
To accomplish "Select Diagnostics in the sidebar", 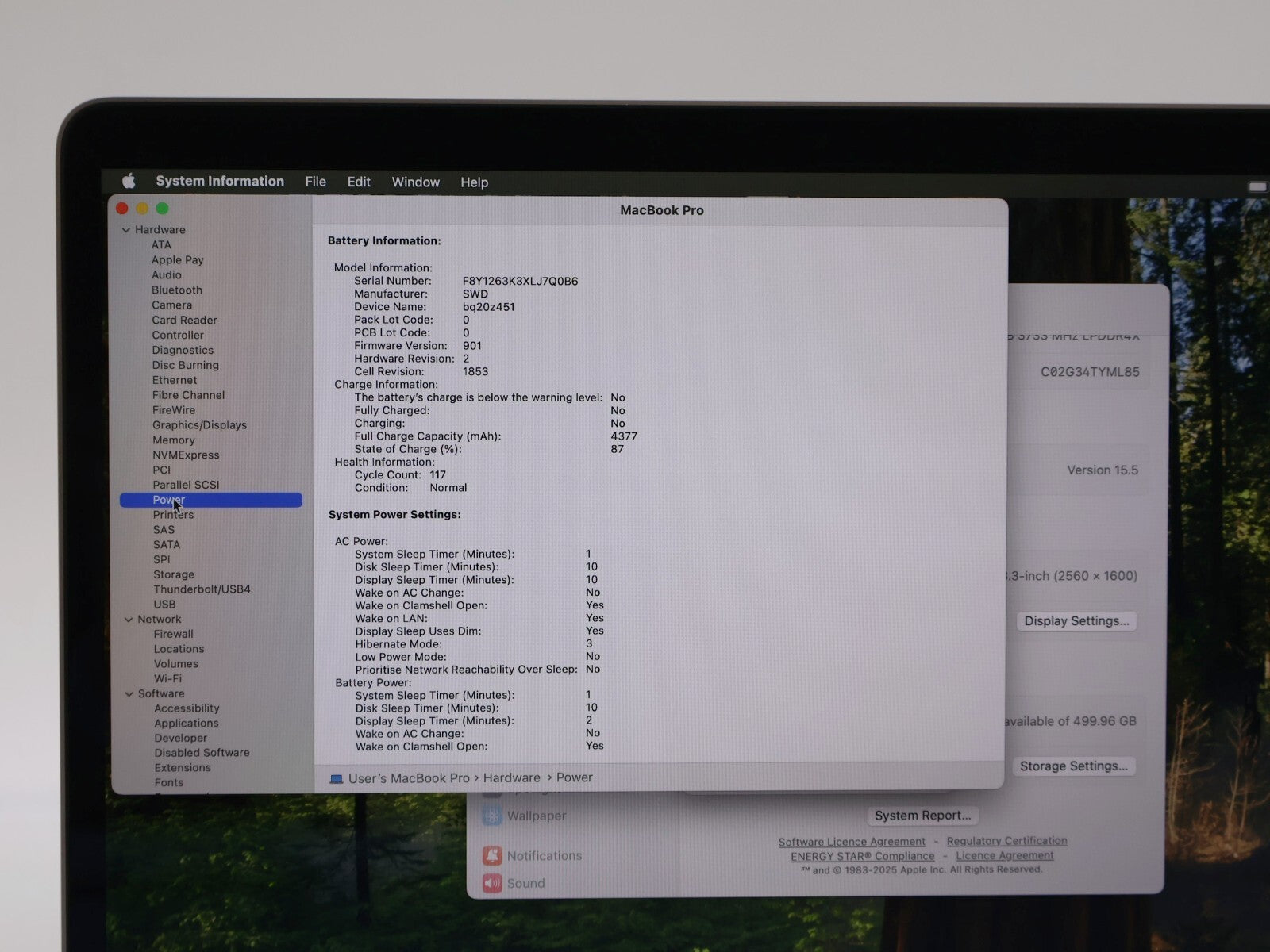I will (x=183, y=350).
